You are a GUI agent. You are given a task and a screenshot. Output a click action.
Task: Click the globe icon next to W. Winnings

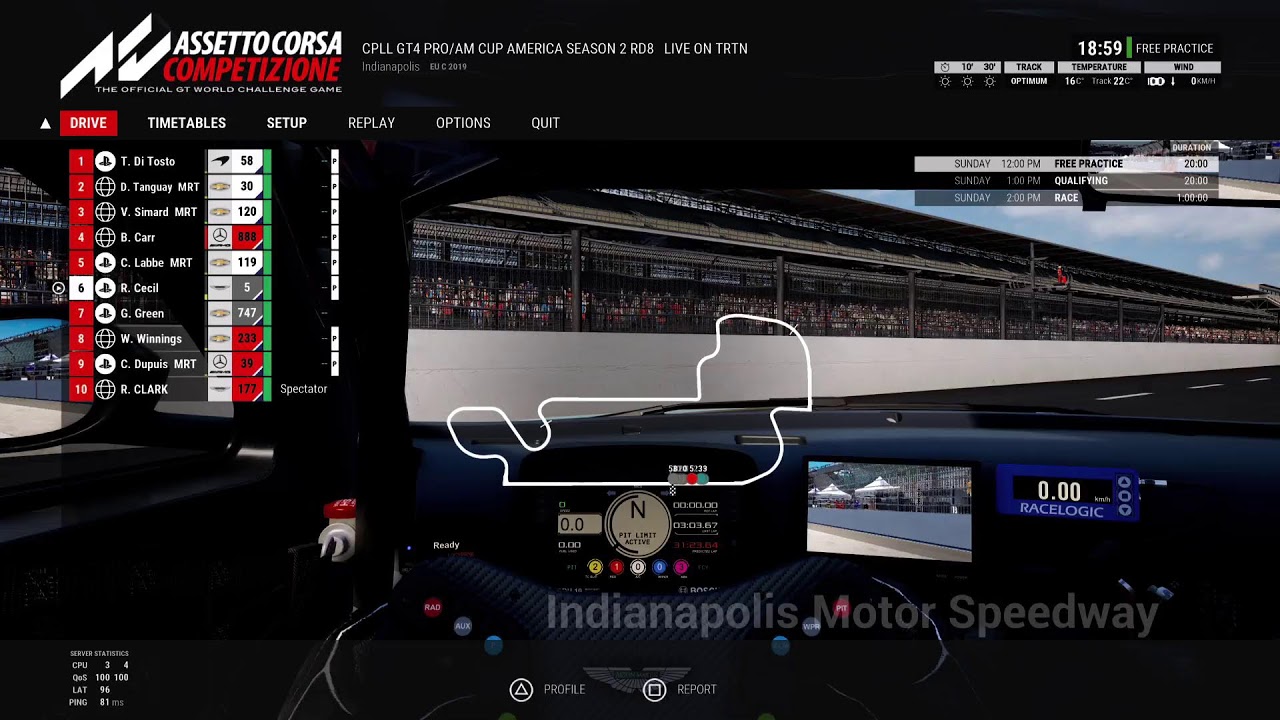(x=105, y=339)
